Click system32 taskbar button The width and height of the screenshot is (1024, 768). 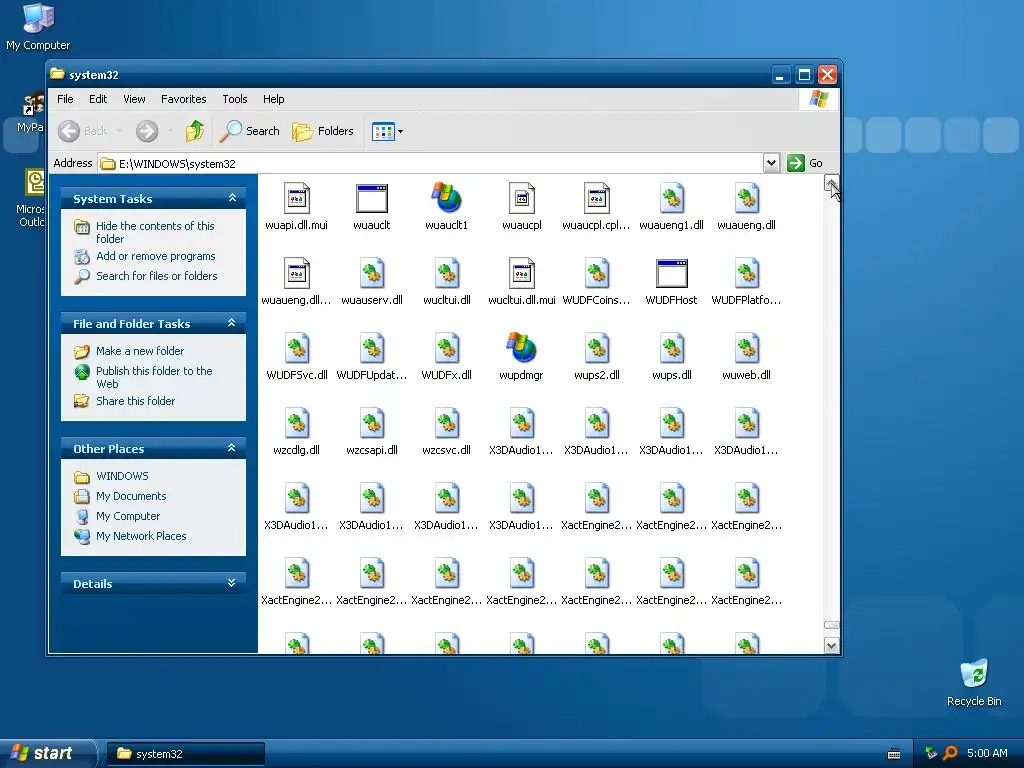click(x=185, y=754)
